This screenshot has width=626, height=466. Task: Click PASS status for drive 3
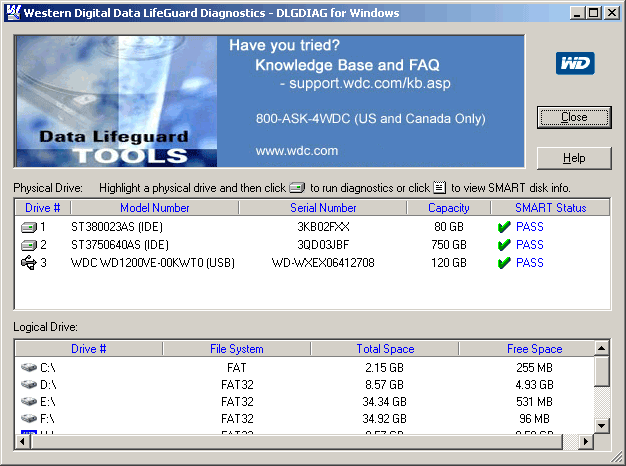coord(530,263)
